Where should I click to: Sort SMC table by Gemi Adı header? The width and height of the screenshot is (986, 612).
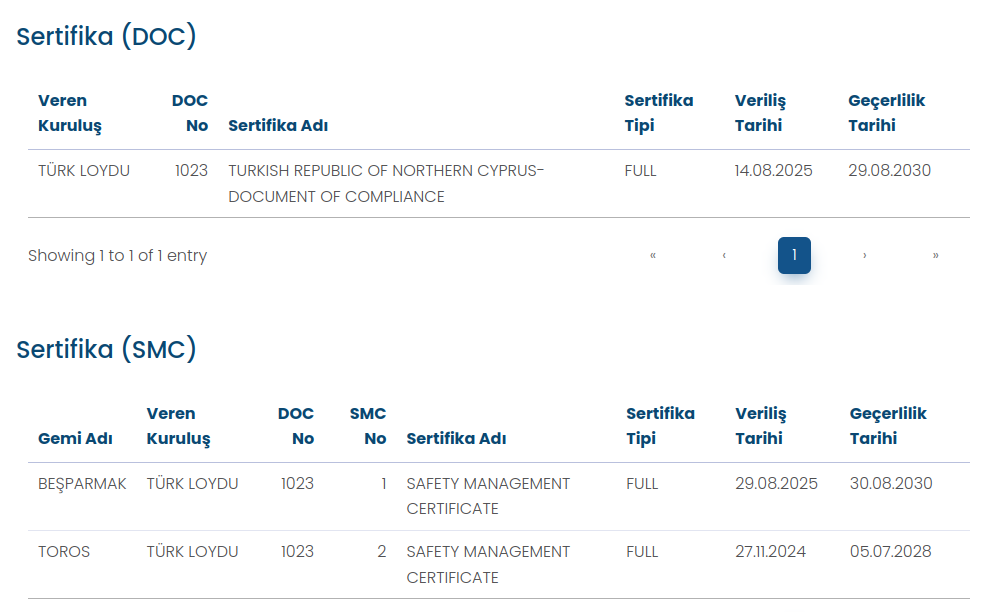(x=75, y=438)
